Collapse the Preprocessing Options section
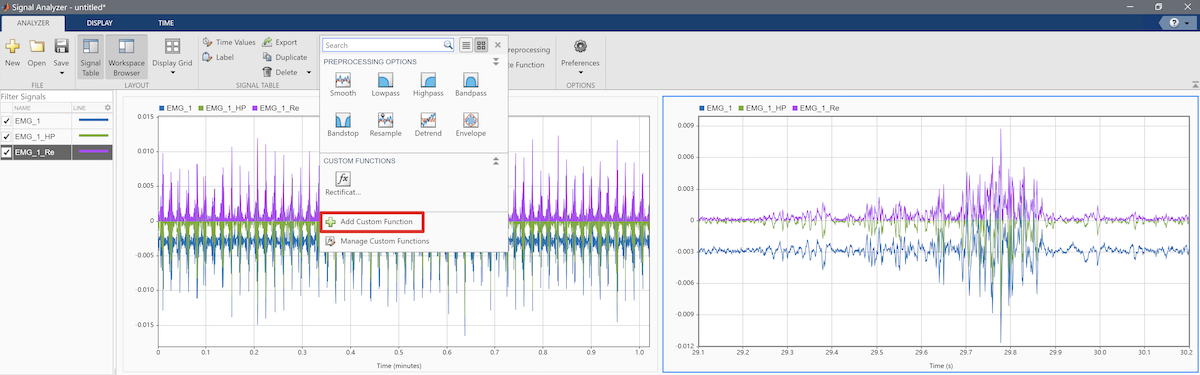1200x375 pixels. [495, 61]
